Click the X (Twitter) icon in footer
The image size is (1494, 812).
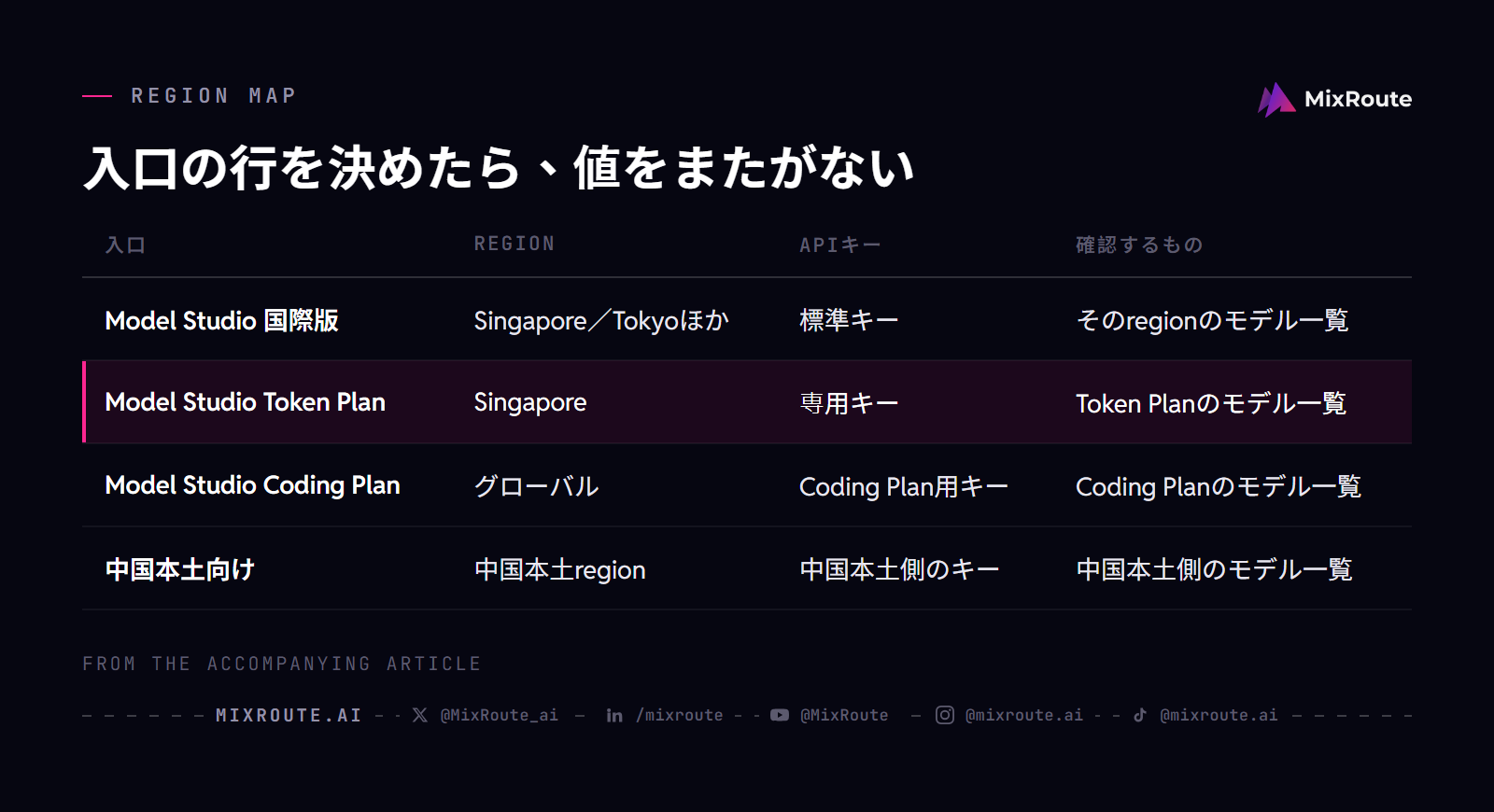(420, 715)
